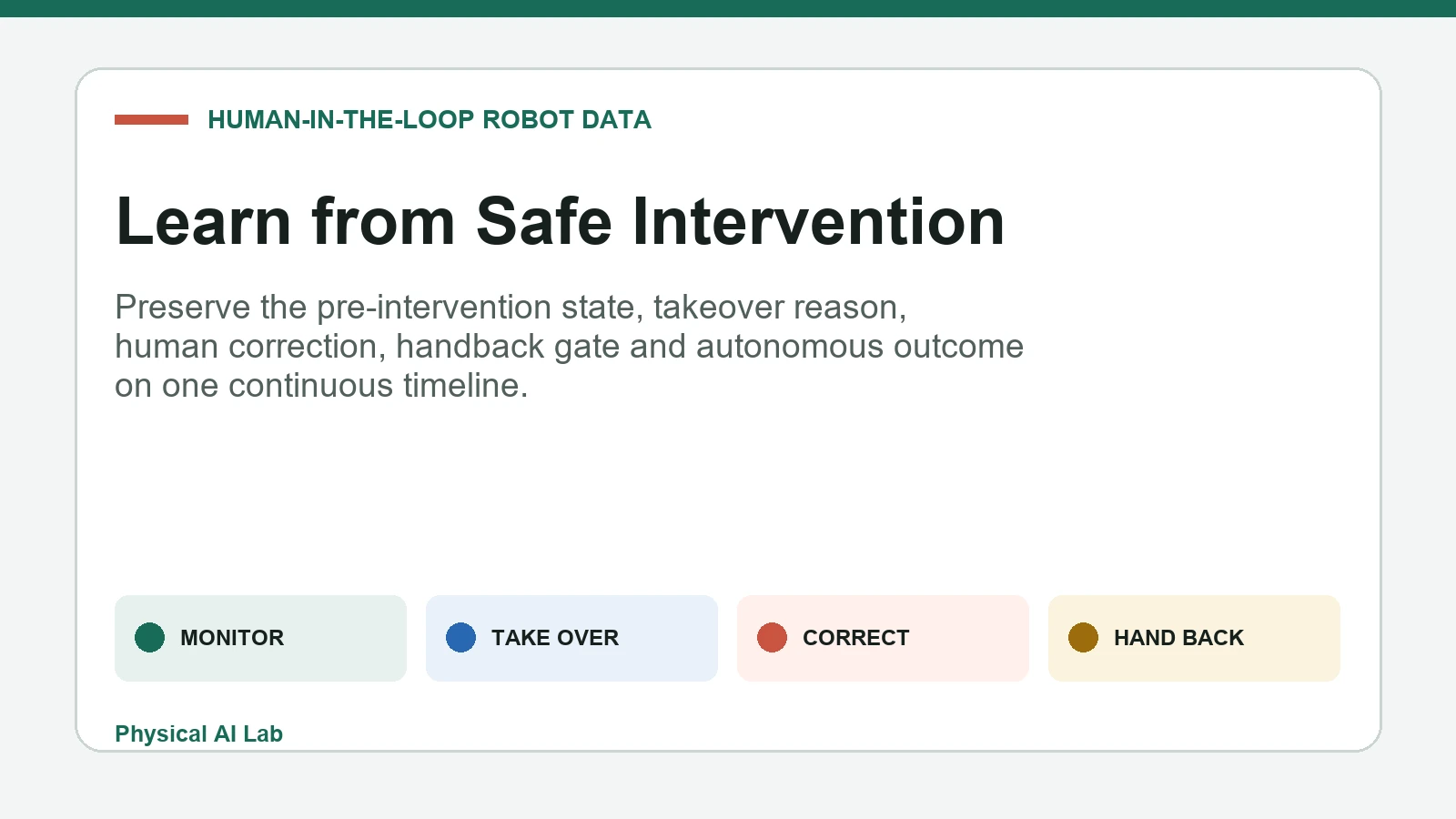Select the word Learn in the title
Image resolution: width=1456 pixels, height=819 pixels.
point(204,221)
